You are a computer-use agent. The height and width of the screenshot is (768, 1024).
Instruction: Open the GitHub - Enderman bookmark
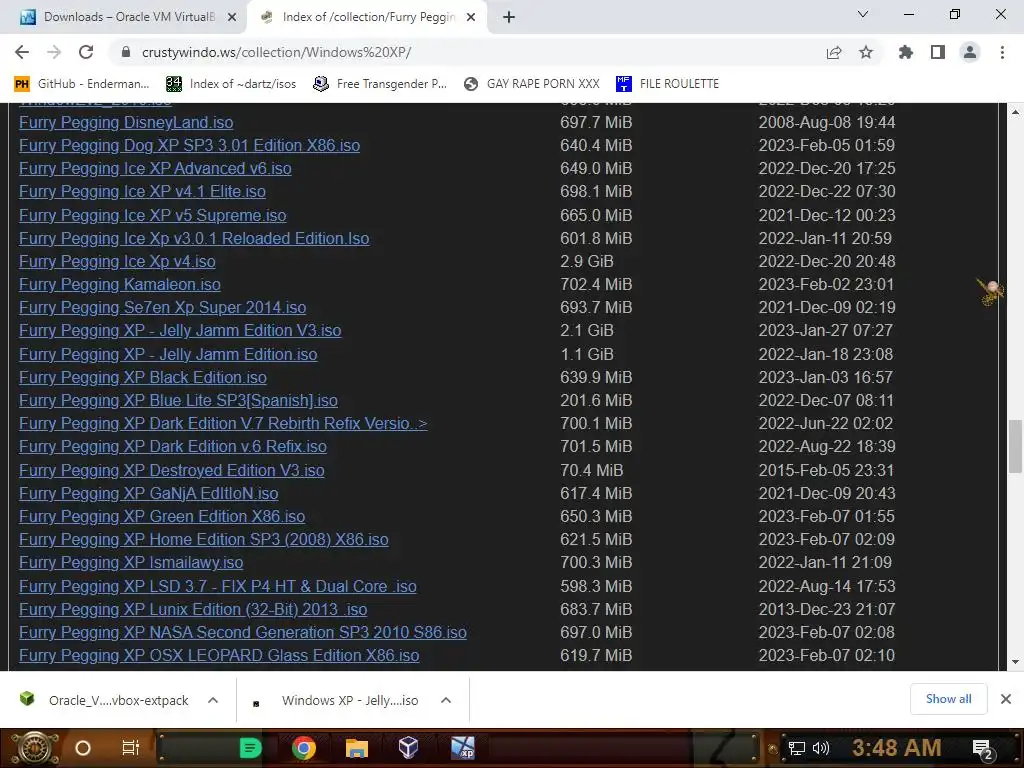coord(82,84)
